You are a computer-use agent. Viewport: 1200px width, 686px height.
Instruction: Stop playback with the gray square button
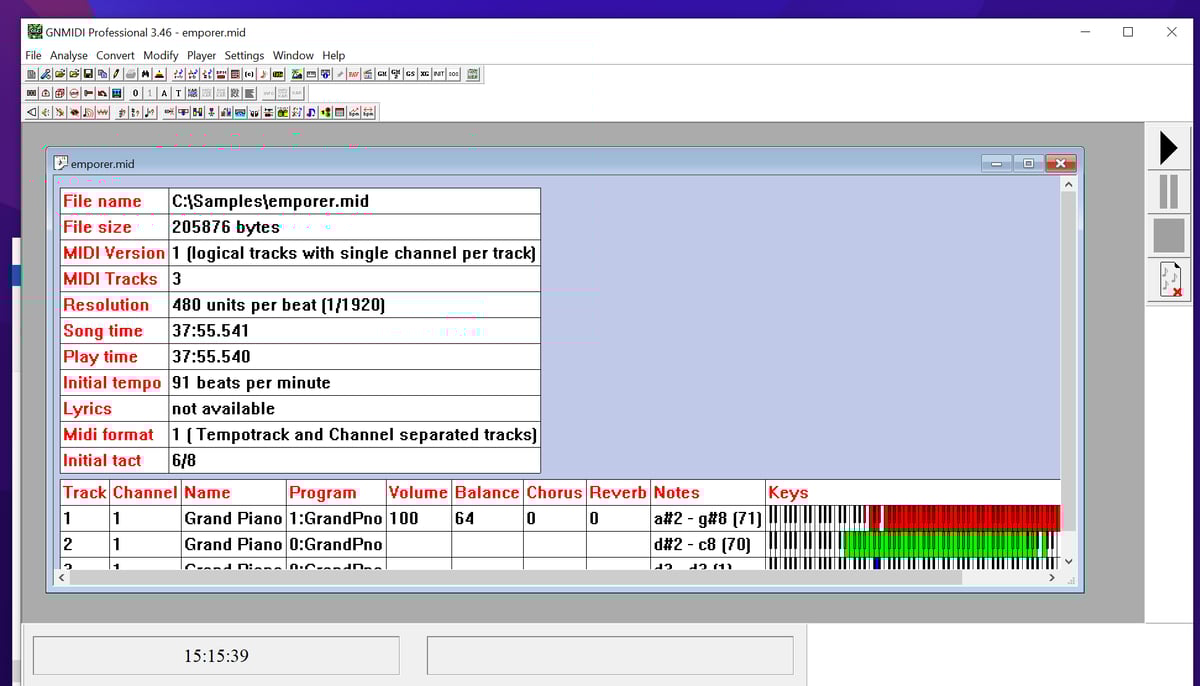(1168, 236)
